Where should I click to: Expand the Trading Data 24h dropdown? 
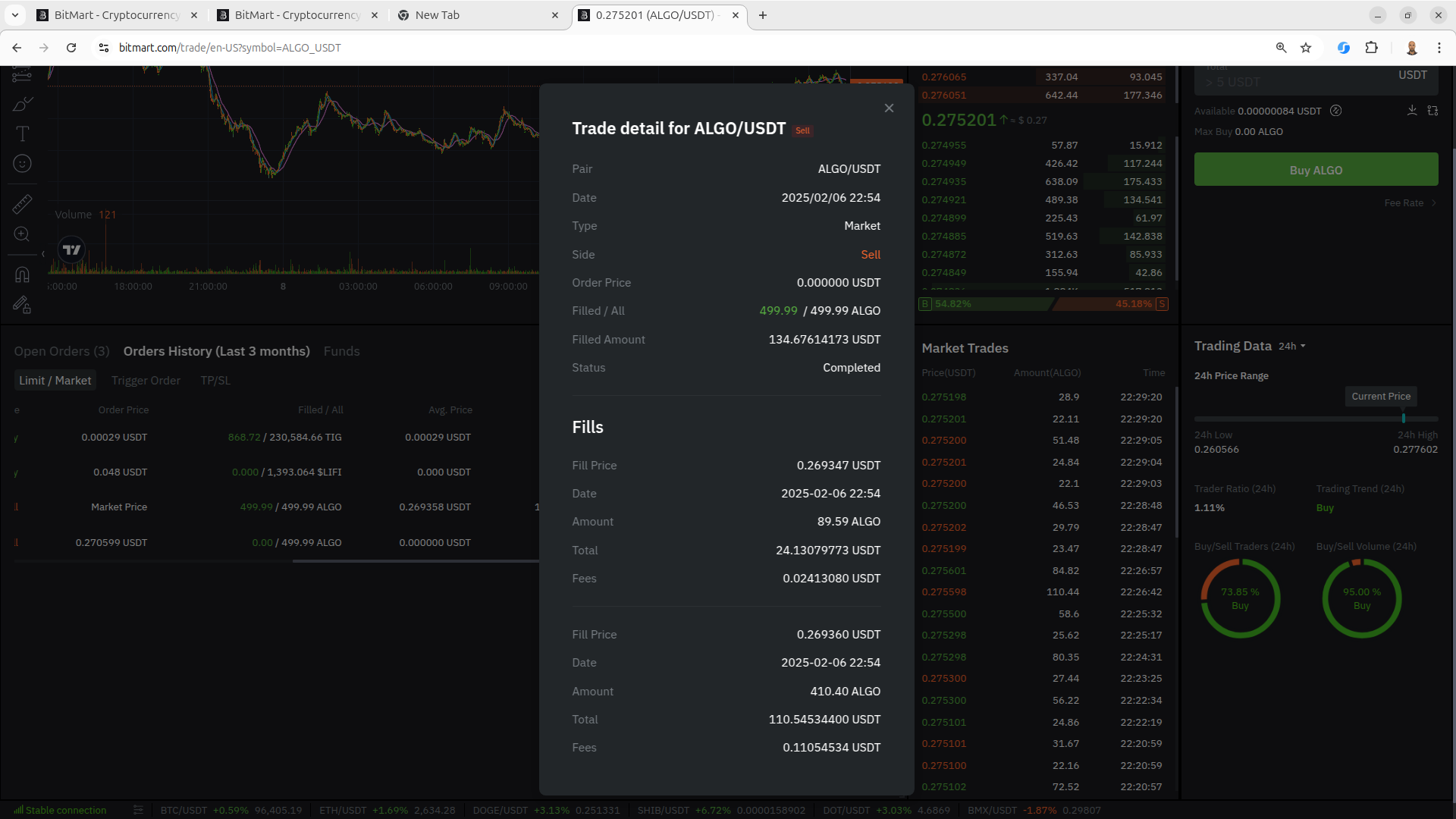[x=1292, y=347]
